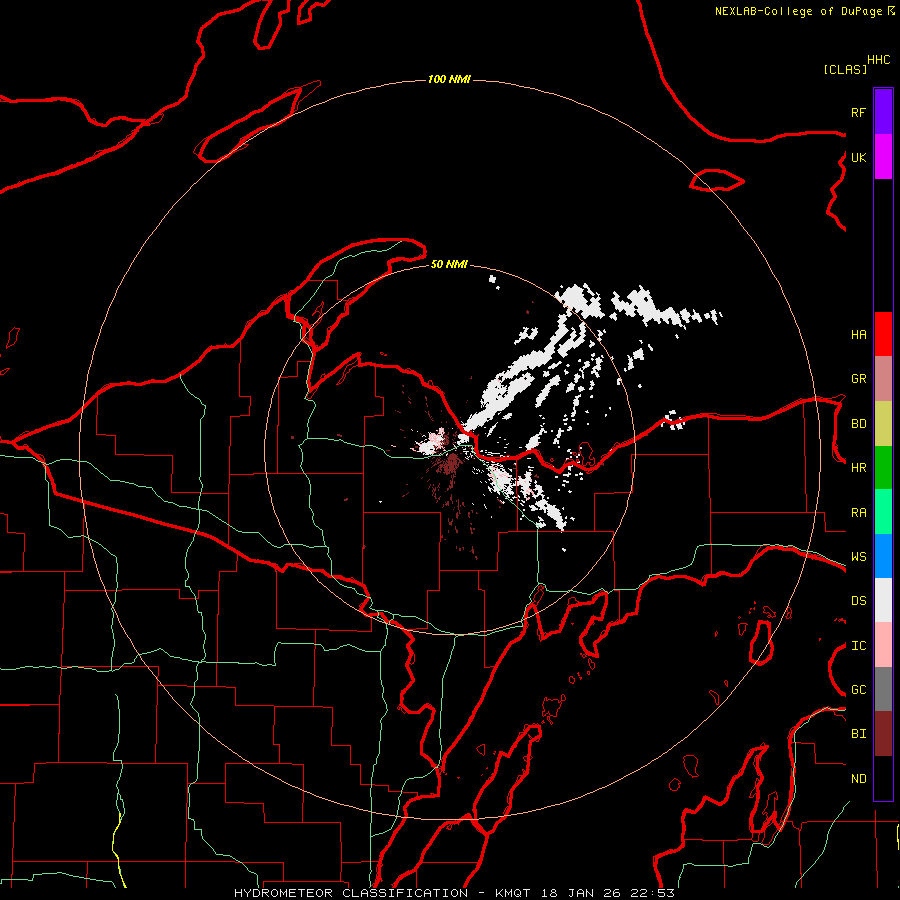Click the HR dark green legend block
This screenshot has height=900, width=900.
pyautogui.click(x=883, y=467)
